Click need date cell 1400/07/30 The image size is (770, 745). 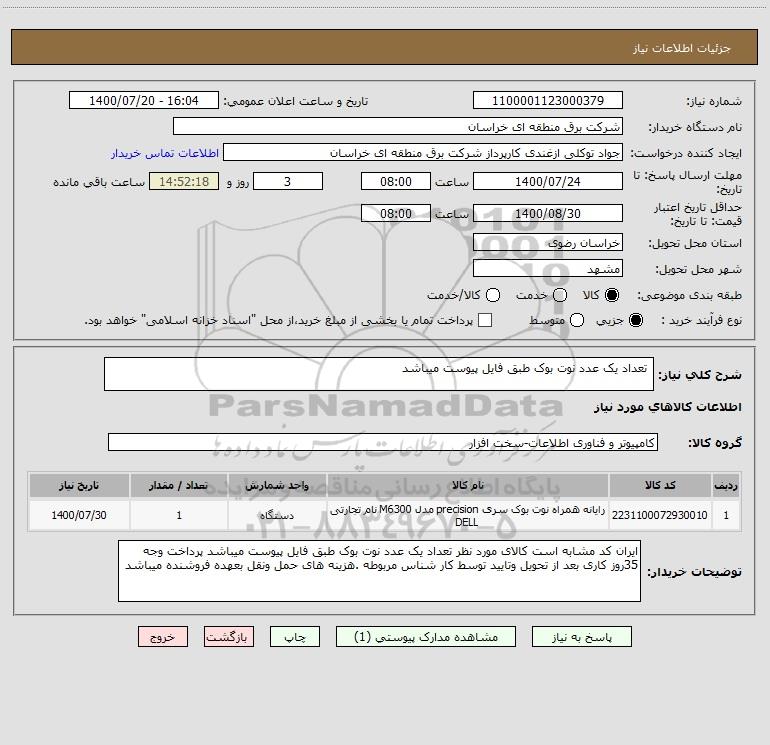[x=79, y=515]
